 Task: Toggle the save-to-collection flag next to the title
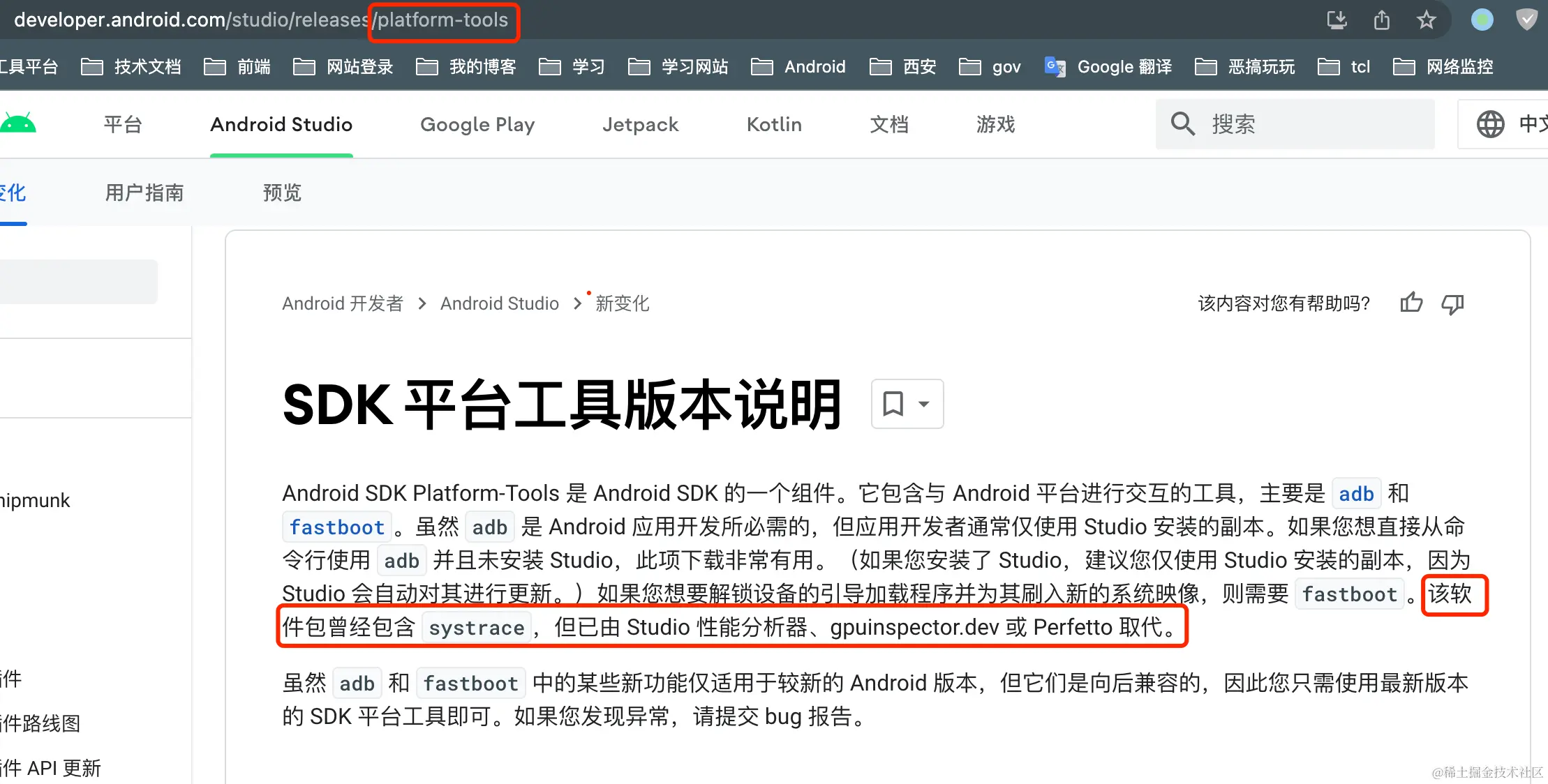pos(894,403)
